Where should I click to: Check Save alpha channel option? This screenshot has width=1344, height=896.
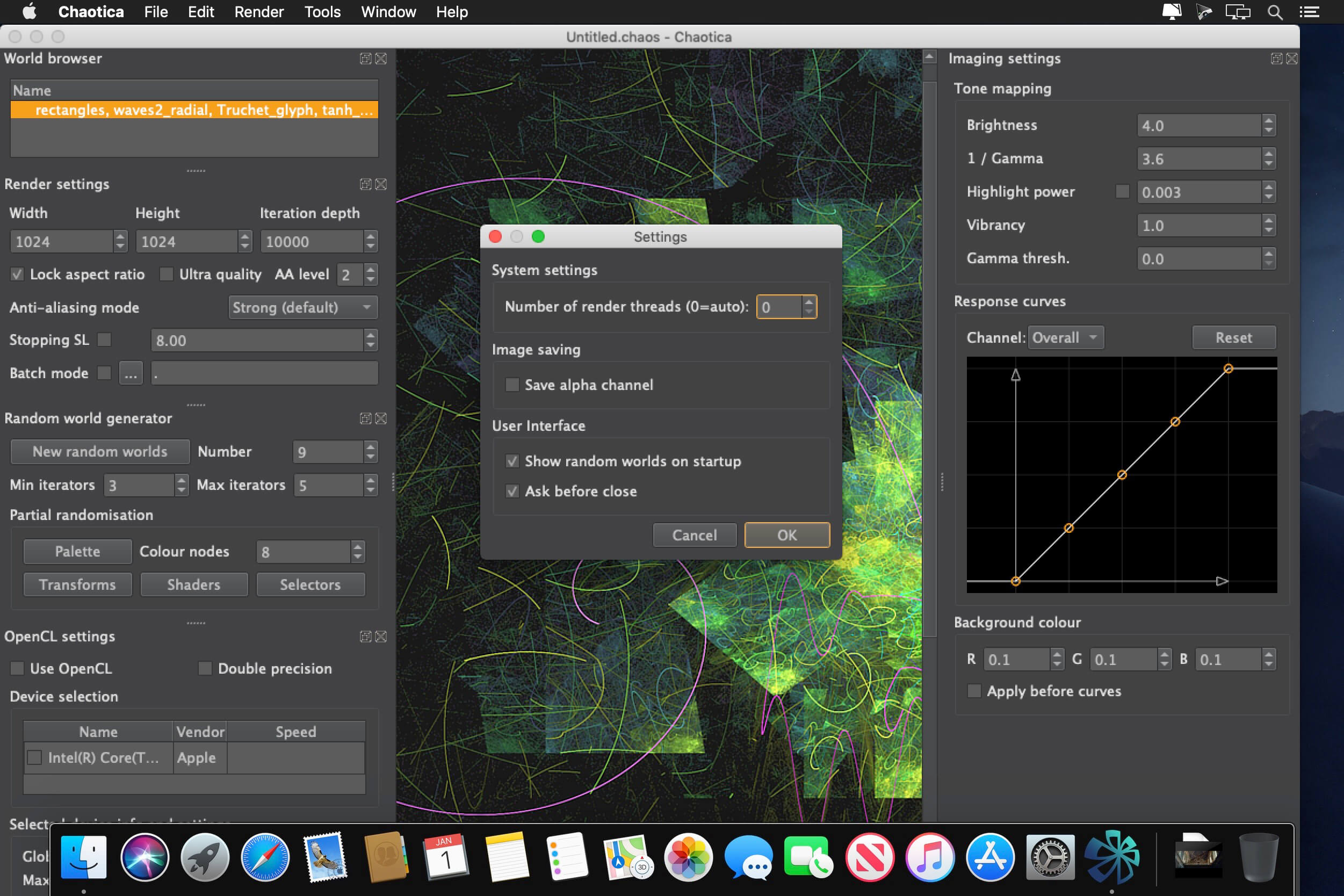[512, 385]
